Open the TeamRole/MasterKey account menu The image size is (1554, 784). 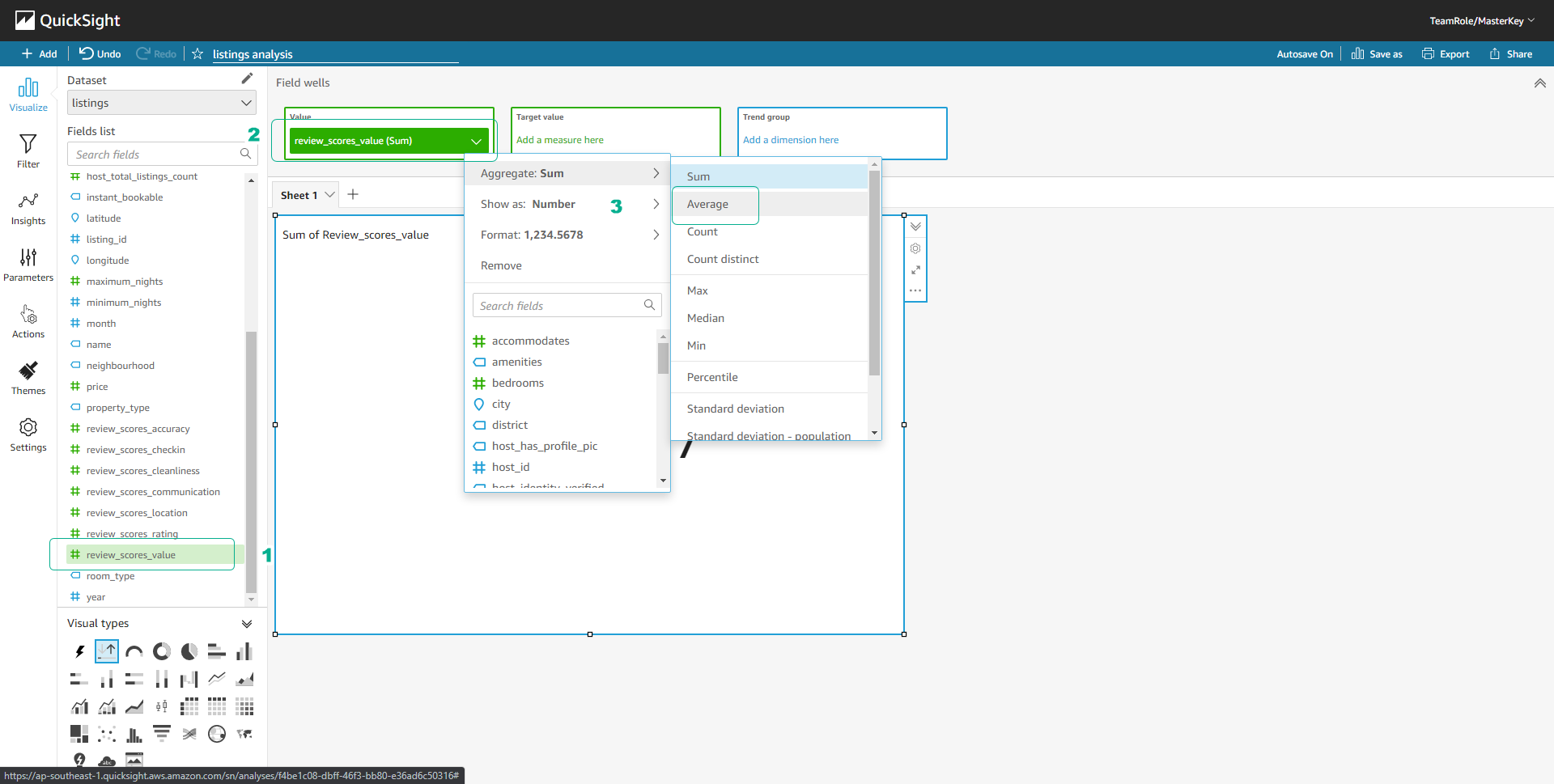tap(1481, 21)
